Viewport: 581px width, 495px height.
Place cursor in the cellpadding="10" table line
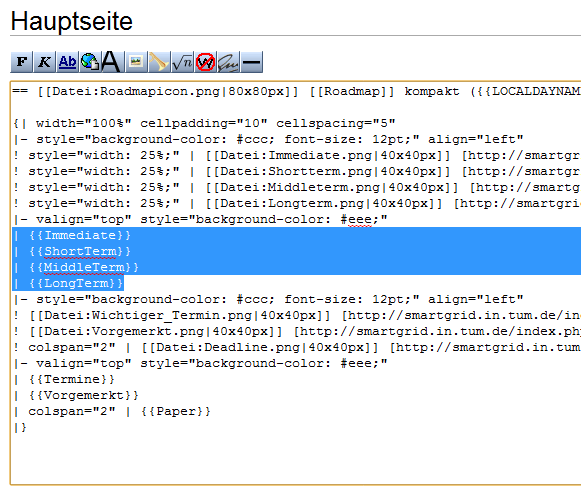[205, 123]
